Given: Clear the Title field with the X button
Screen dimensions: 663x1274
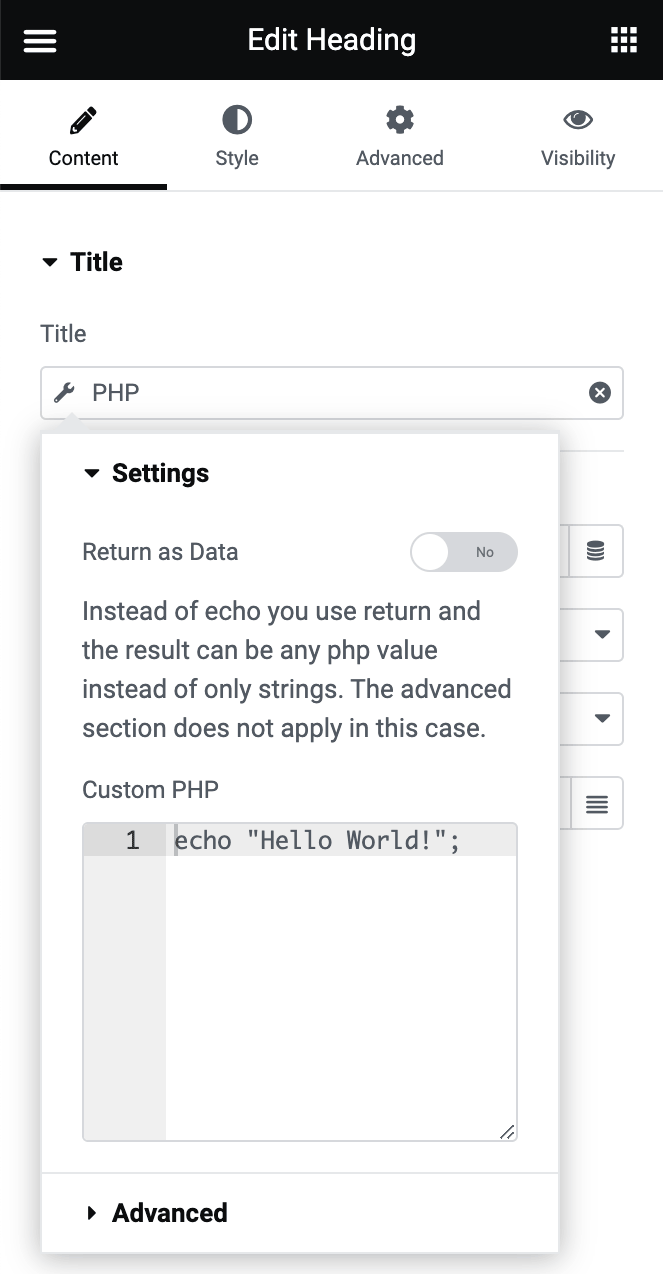Looking at the screenshot, I should coord(599,392).
